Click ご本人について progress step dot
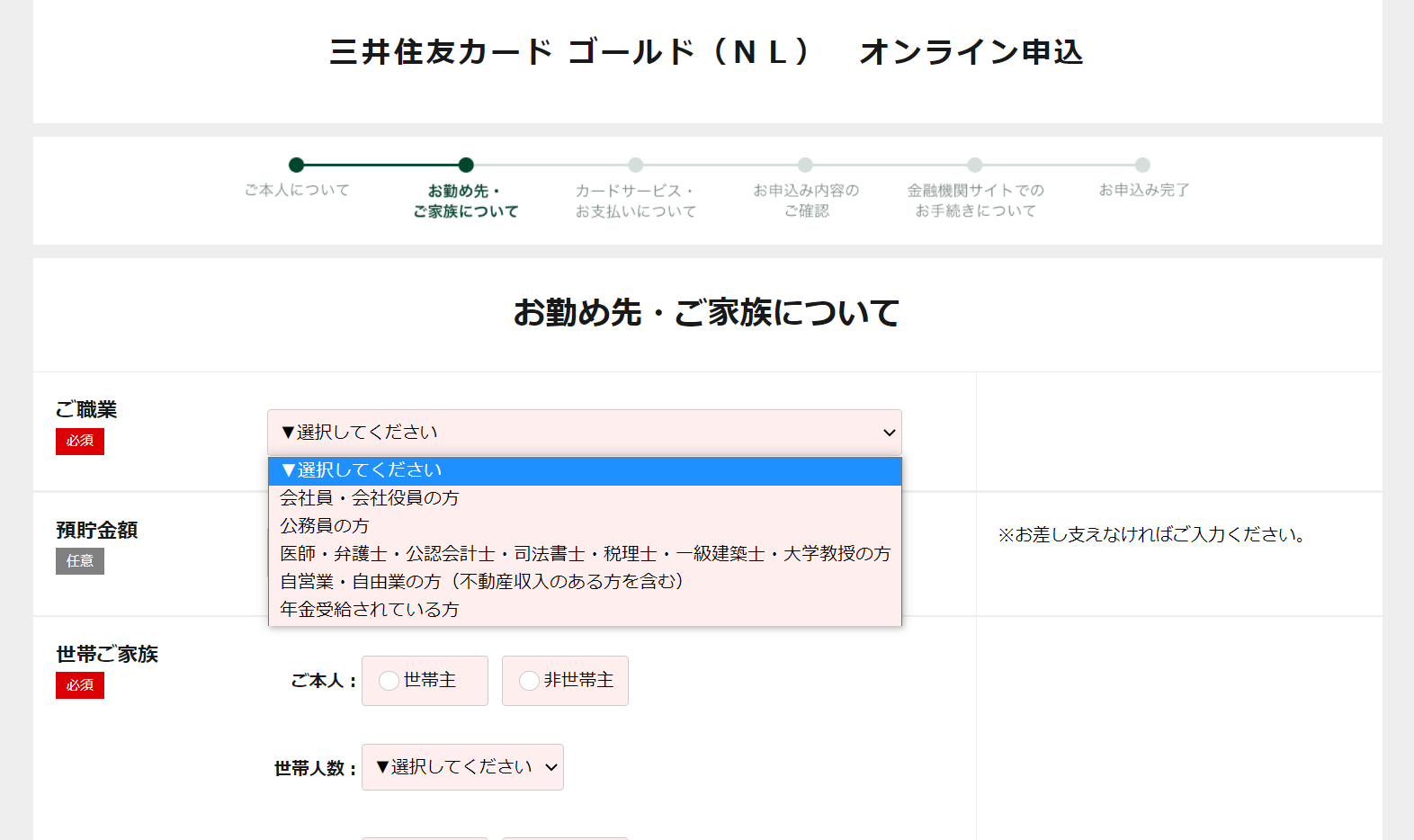 coord(297,165)
